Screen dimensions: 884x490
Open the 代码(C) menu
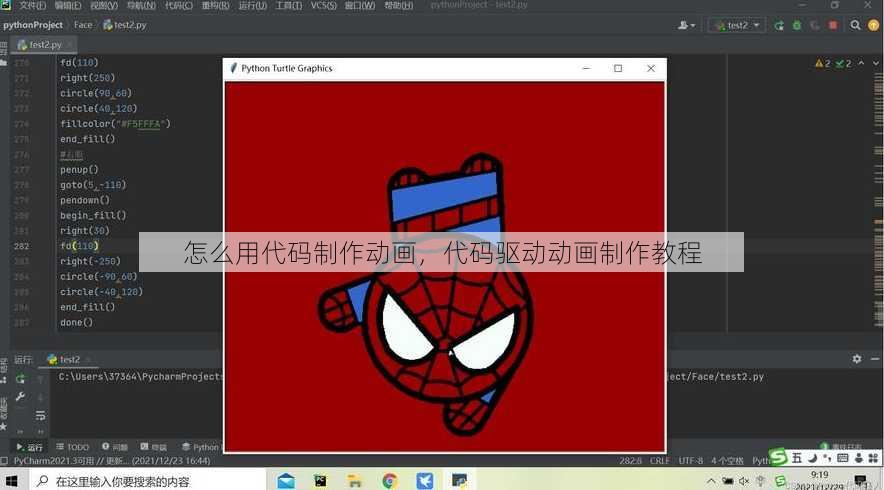[179, 6]
